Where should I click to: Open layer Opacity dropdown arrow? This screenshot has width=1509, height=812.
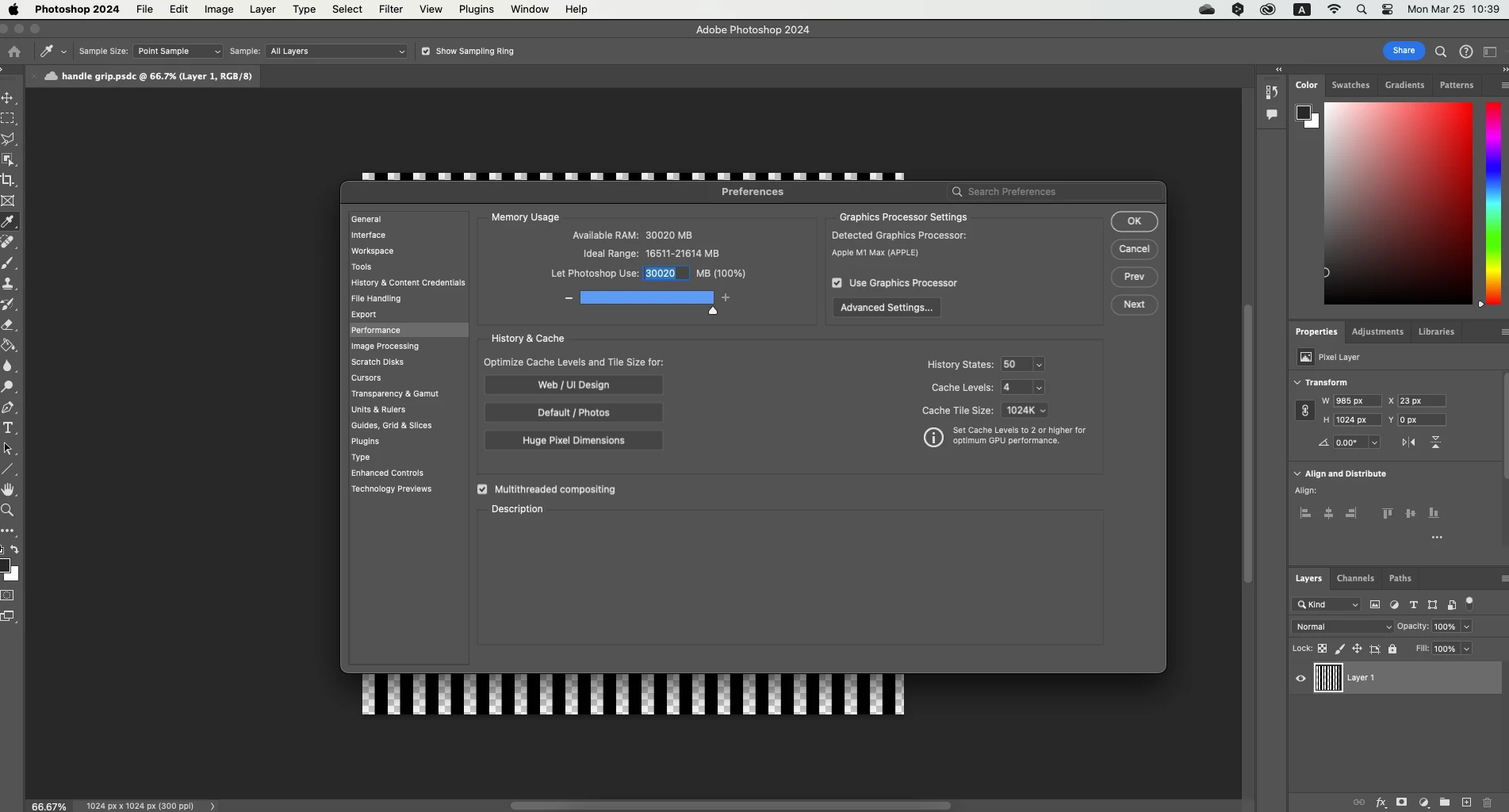(x=1466, y=626)
